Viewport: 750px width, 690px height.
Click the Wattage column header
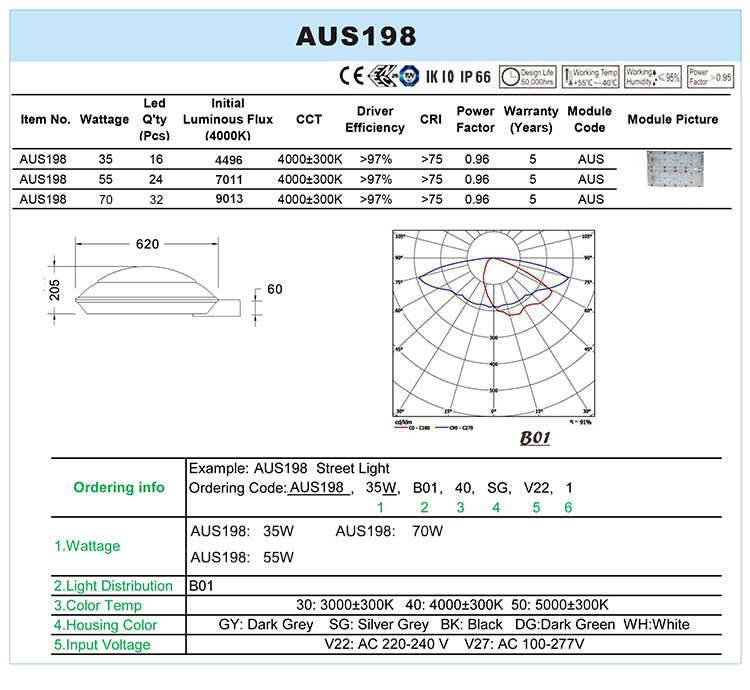[x=104, y=120]
